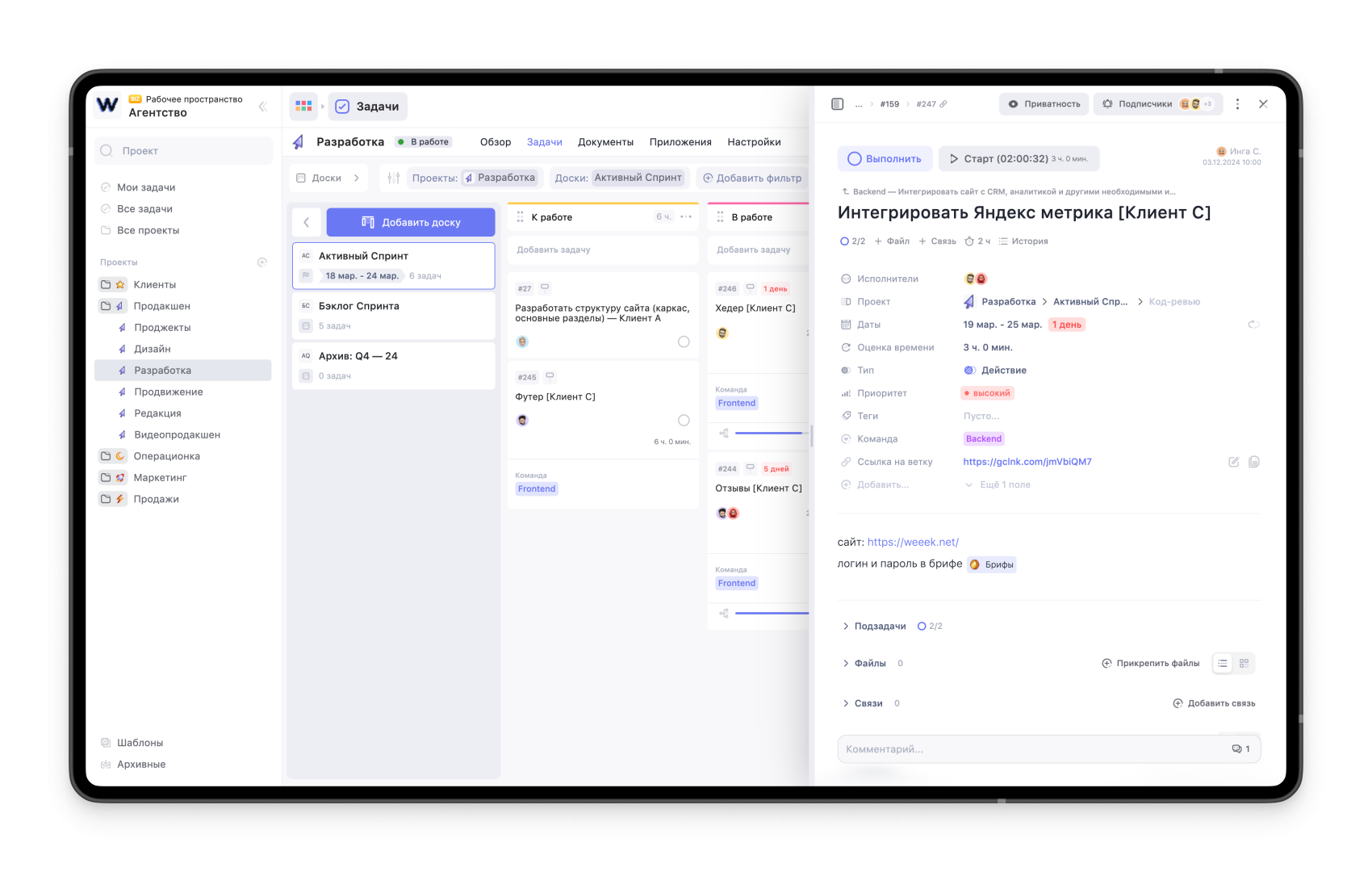Open the Обзор tab
Screen dimensions: 1372x872
496,142
